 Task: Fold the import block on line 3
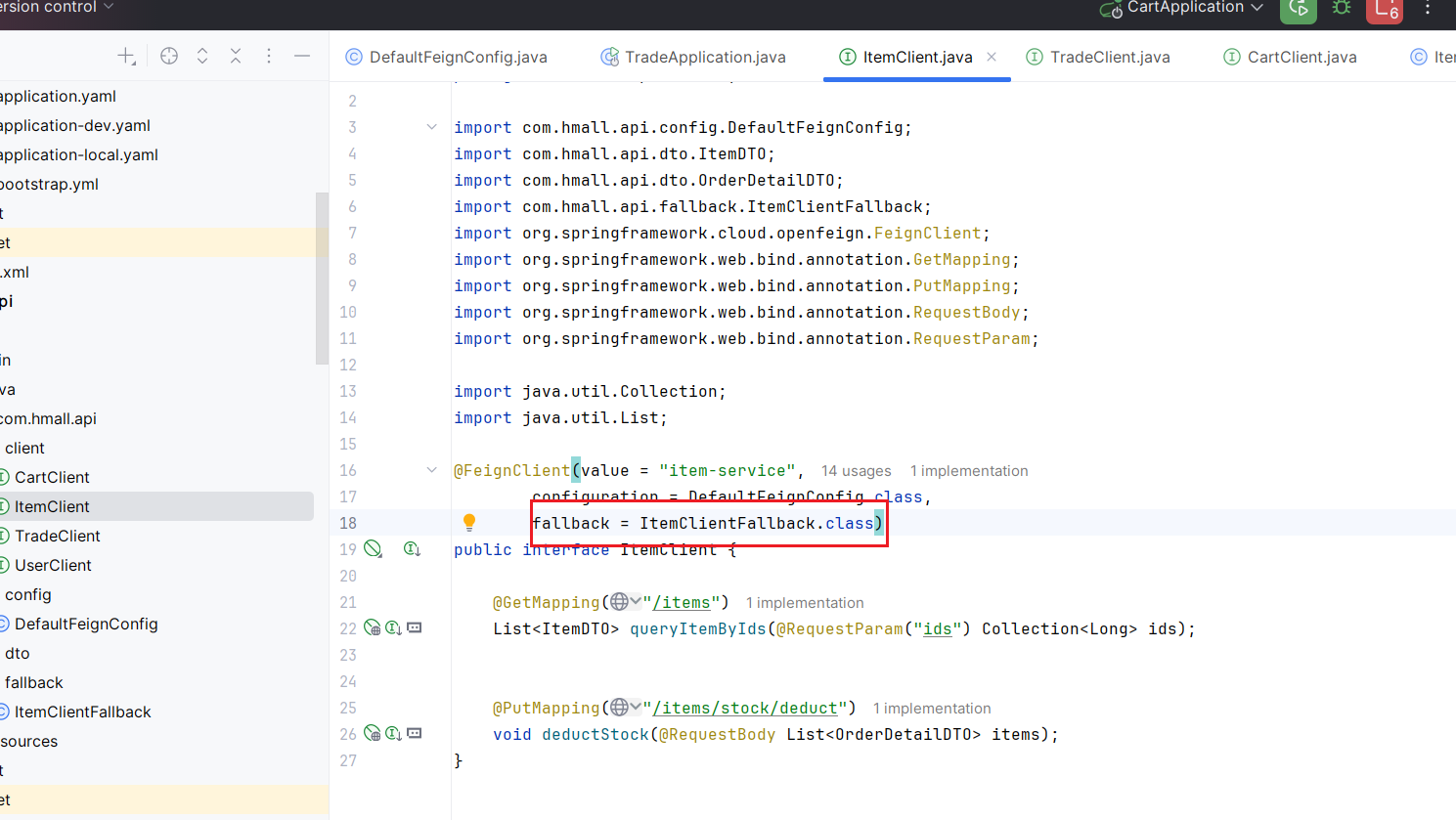click(x=431, y=127)
